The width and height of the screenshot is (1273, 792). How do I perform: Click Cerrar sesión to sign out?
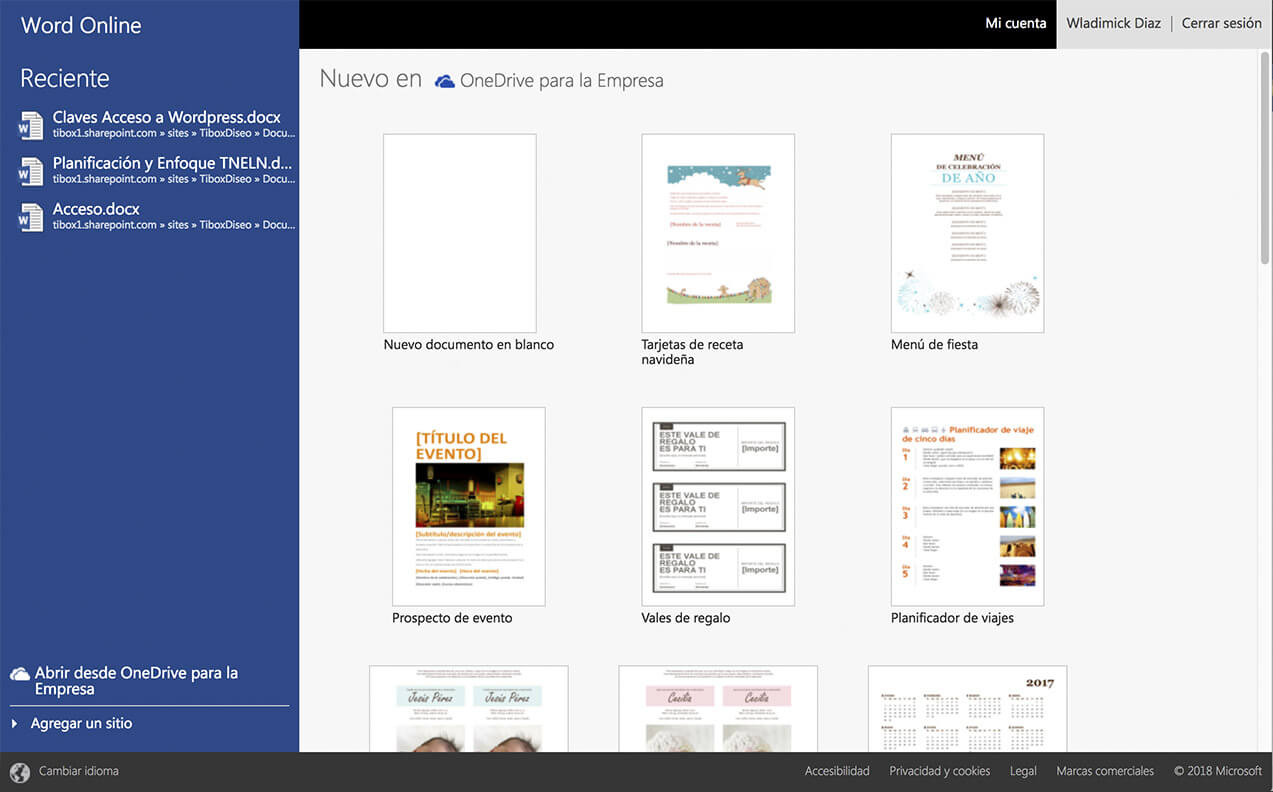[x=1222, y=23]
